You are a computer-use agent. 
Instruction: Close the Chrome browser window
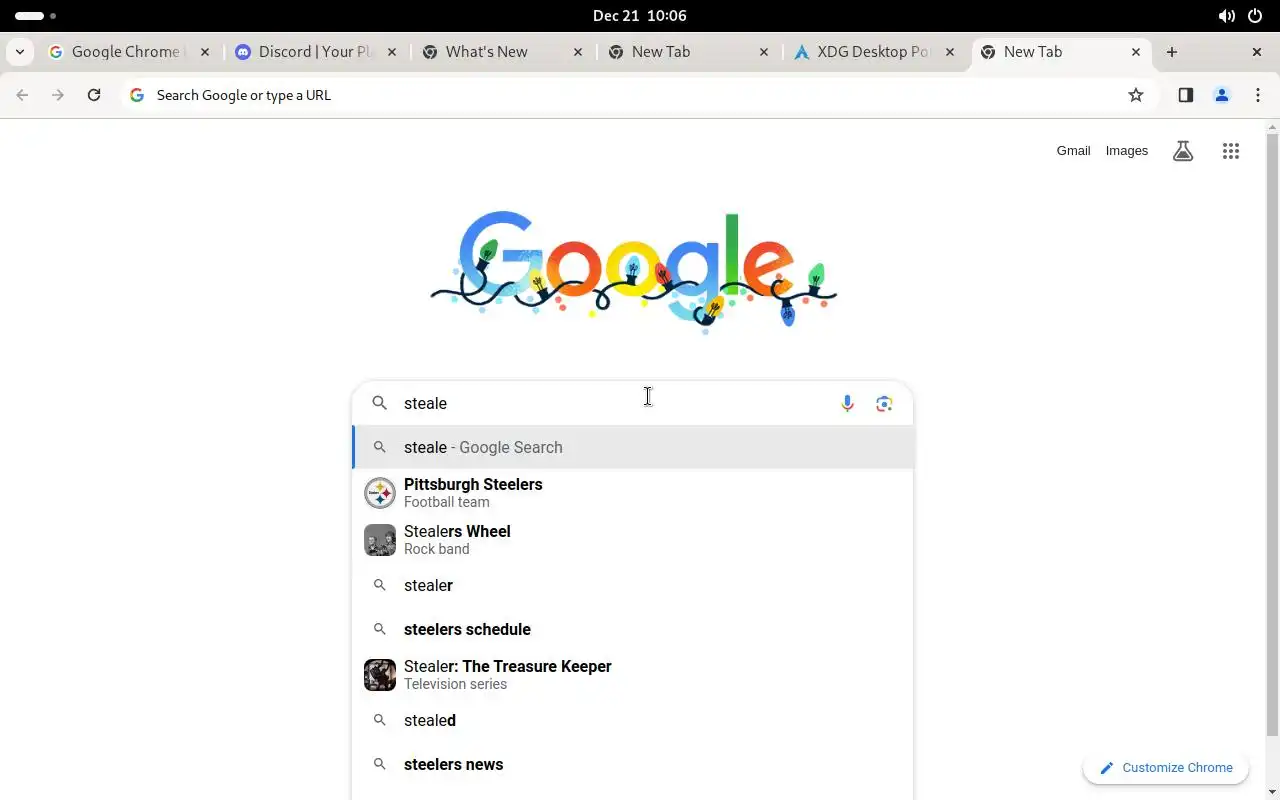click(x=1257, y=52)
